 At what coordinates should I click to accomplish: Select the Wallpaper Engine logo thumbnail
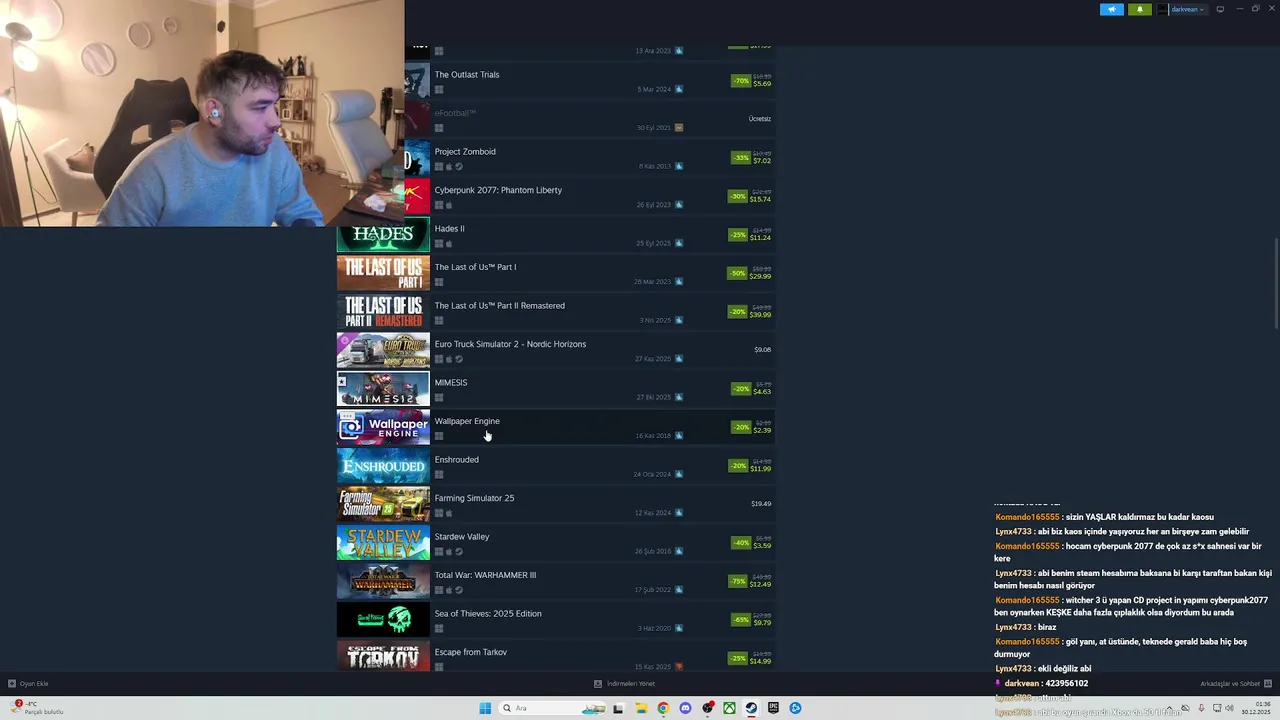[x=383, y=427]
